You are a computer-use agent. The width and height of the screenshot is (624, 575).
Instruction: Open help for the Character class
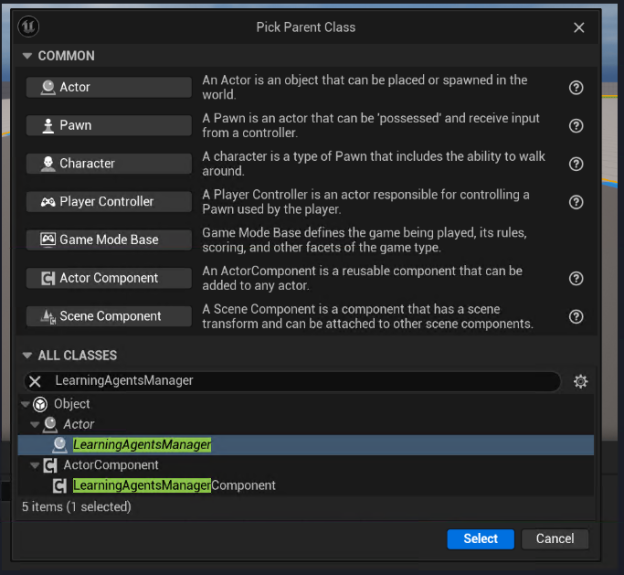(x=576, y=164)
